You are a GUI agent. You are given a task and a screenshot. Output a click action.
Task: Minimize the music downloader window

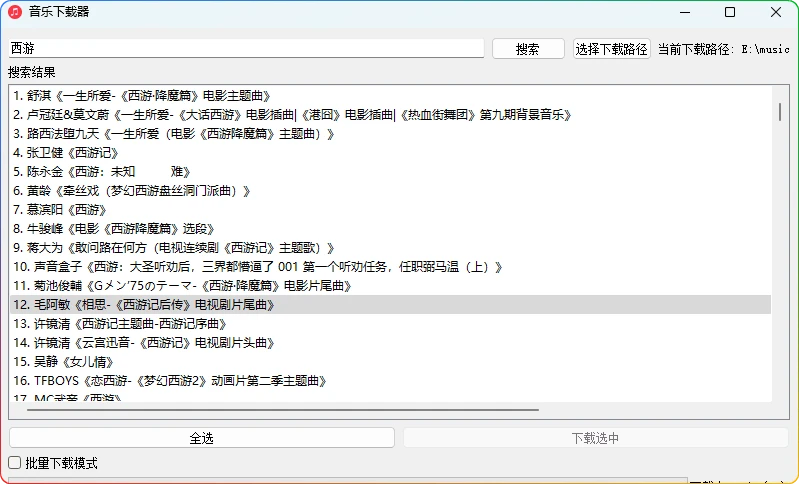pyautogui.click(x=685, y=12)
